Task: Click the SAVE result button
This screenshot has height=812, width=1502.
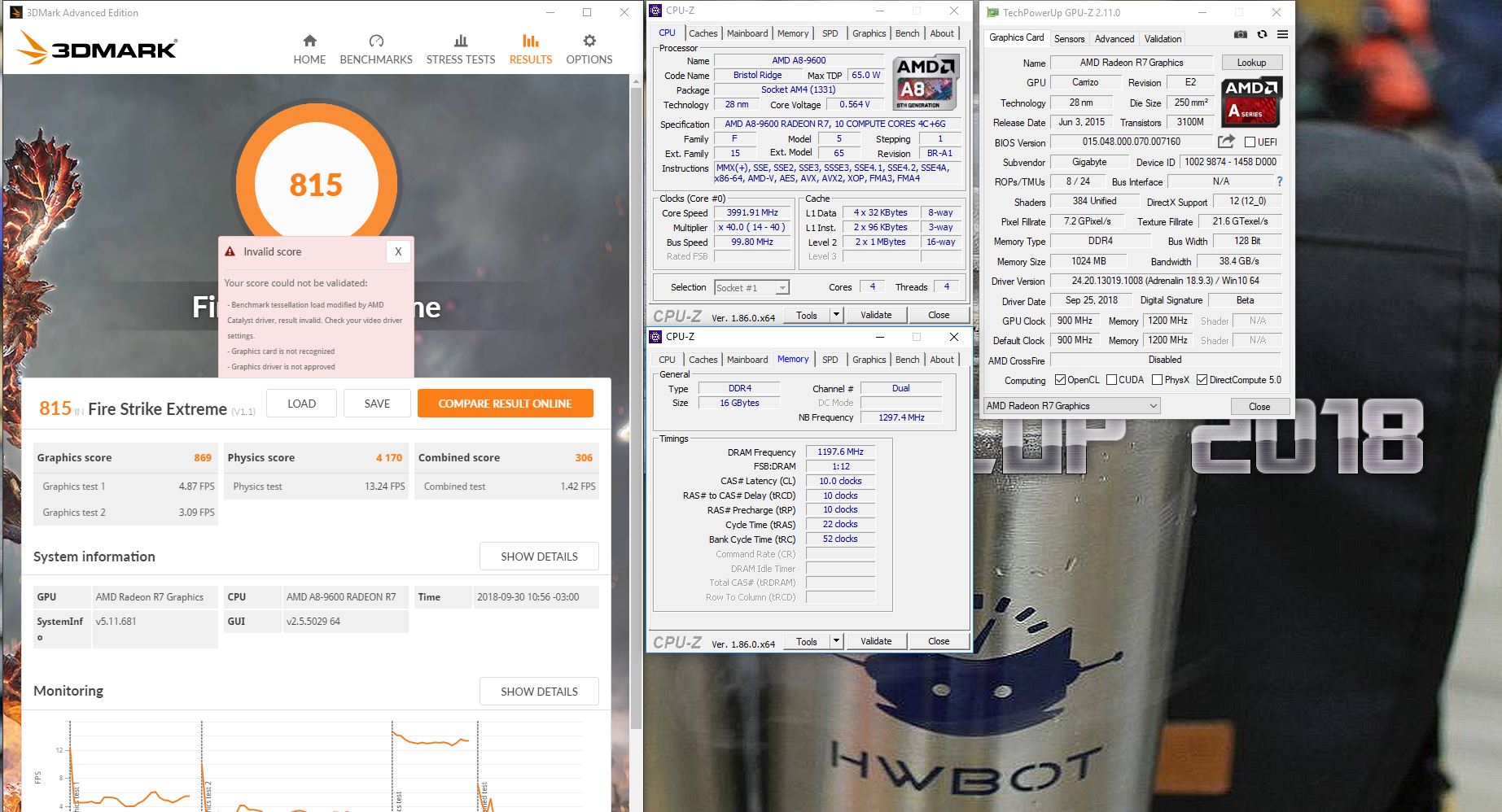Action: click(x=377, y=404)
